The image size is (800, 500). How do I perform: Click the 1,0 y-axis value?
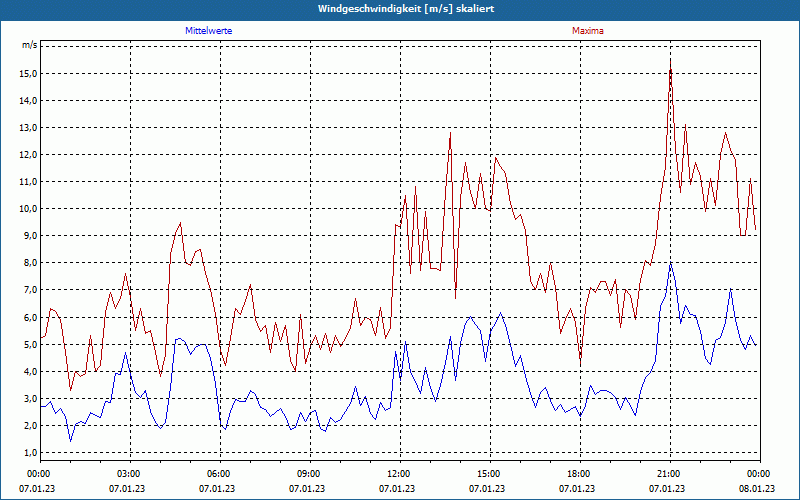pos(30,453)
